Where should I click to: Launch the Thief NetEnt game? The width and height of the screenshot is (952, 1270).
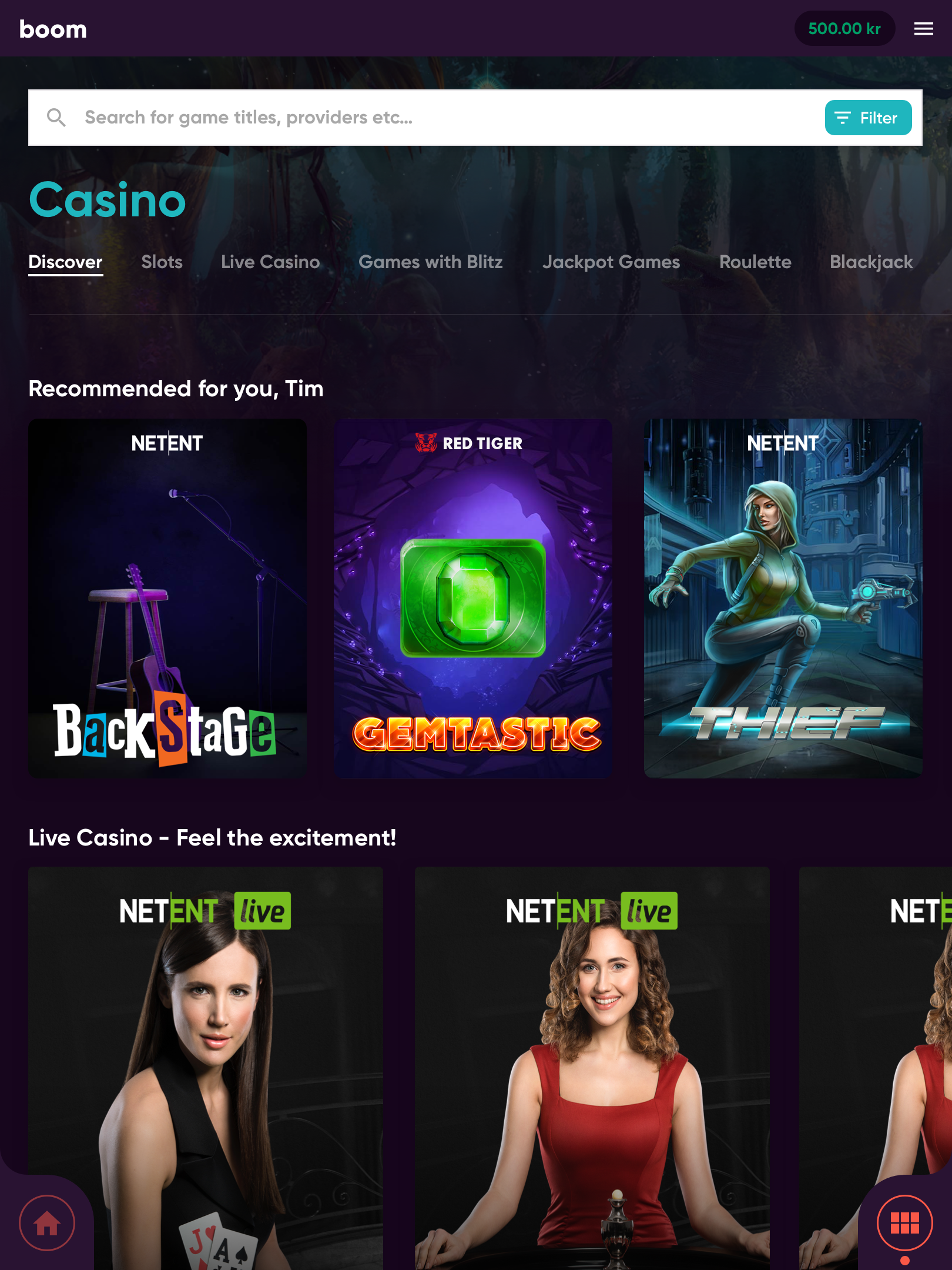(x=783, y=598)
